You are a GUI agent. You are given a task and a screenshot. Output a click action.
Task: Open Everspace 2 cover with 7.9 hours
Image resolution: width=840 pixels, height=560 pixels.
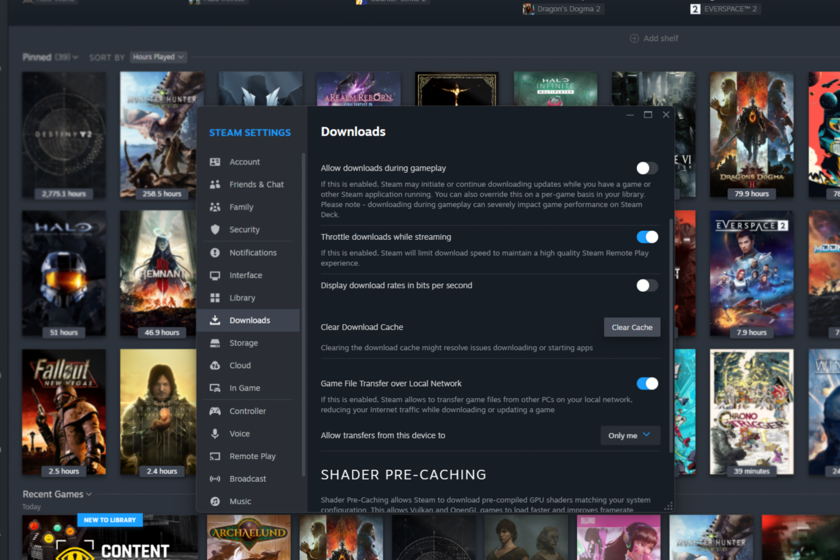(x=752, y=274)
